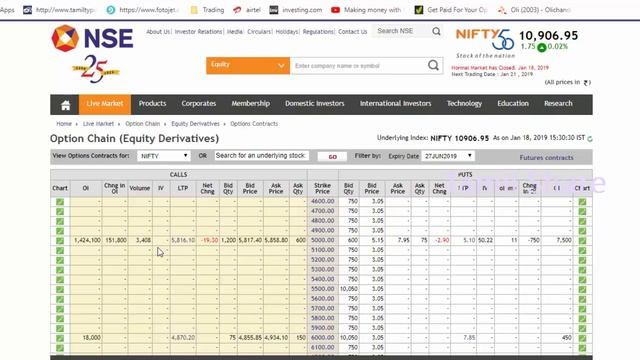Click strike price 5000.00
The height and width of the screenshot is (360, 640).
tap(322, 240)
